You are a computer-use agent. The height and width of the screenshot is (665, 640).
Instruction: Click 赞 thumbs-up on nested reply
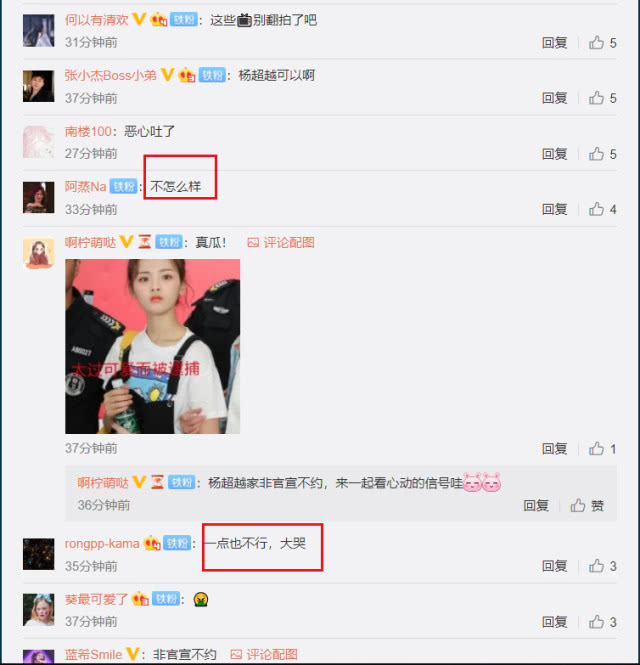click(587, 506)
